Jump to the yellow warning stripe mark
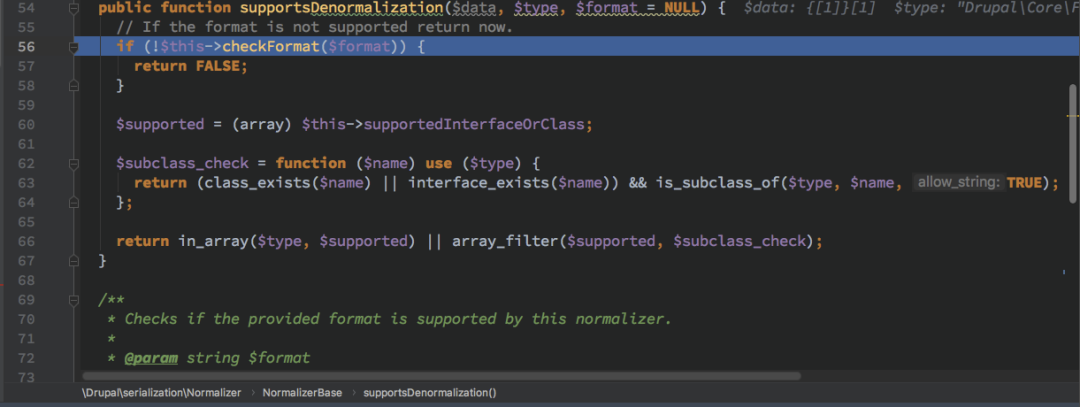Screen dimensions: 1080x407 [1072, 116]
